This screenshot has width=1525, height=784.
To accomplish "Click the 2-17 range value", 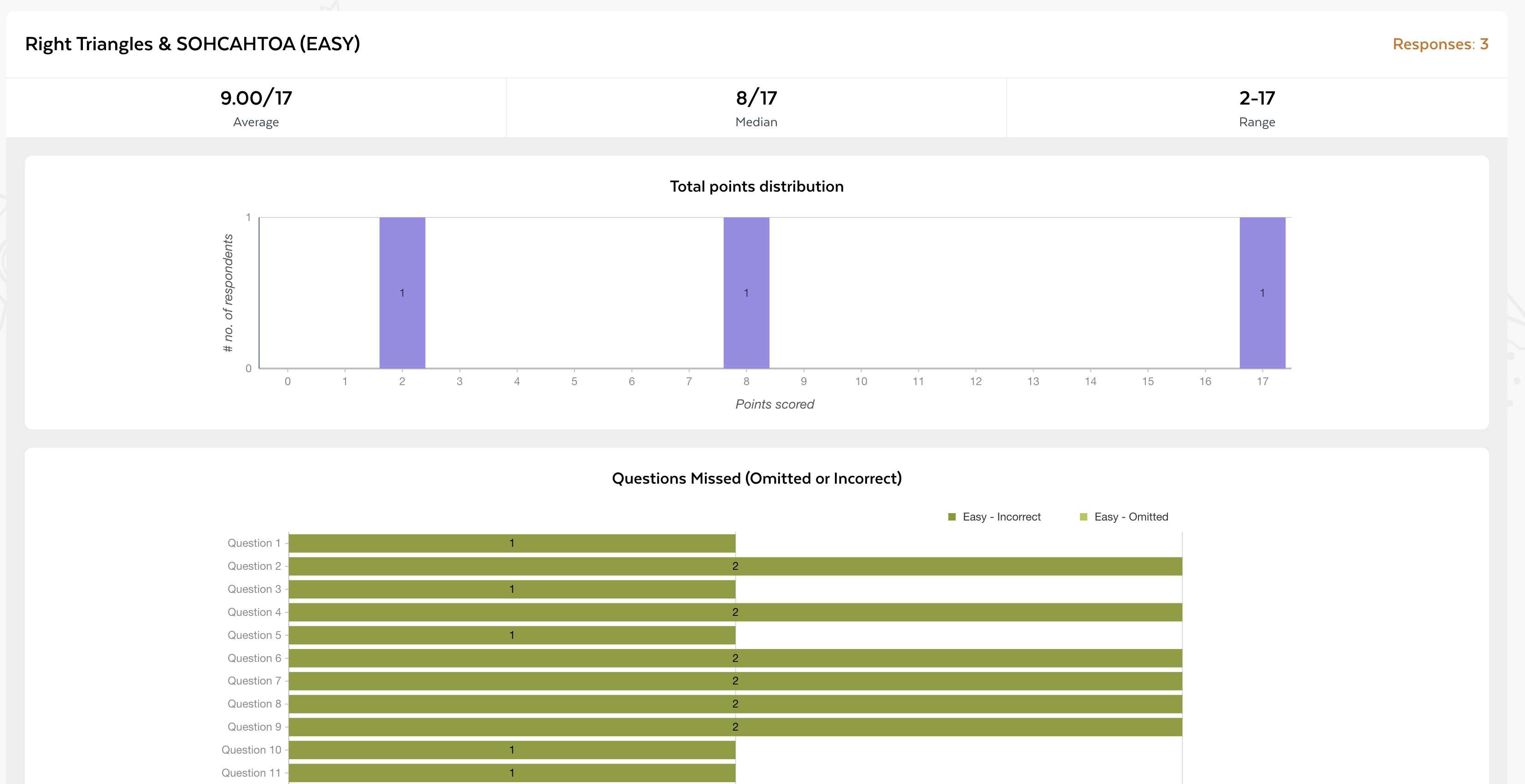I will 1257,98.
